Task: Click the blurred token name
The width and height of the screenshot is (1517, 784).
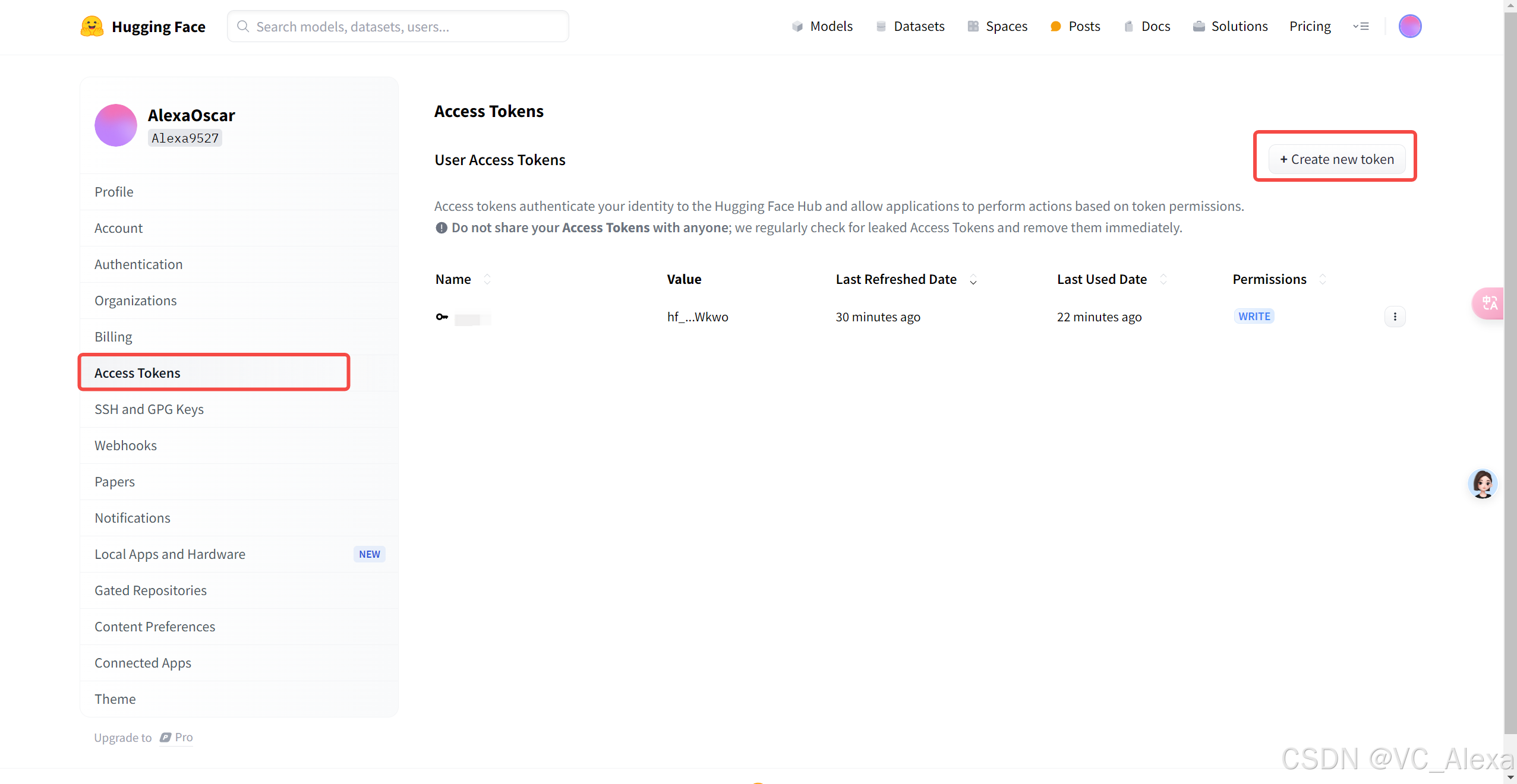Action: (472, 320)
